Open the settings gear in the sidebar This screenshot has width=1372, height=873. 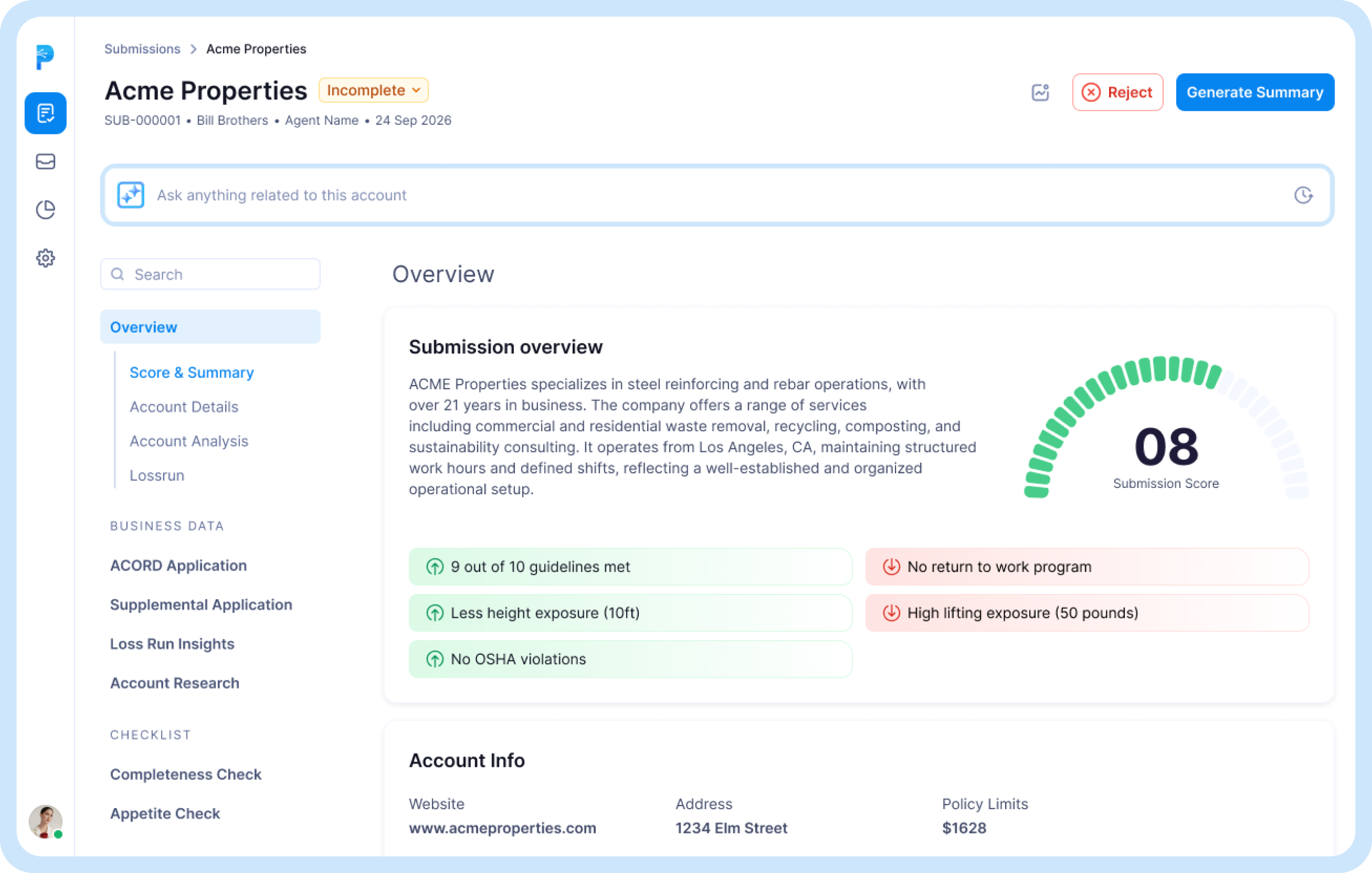coord(46,258)
